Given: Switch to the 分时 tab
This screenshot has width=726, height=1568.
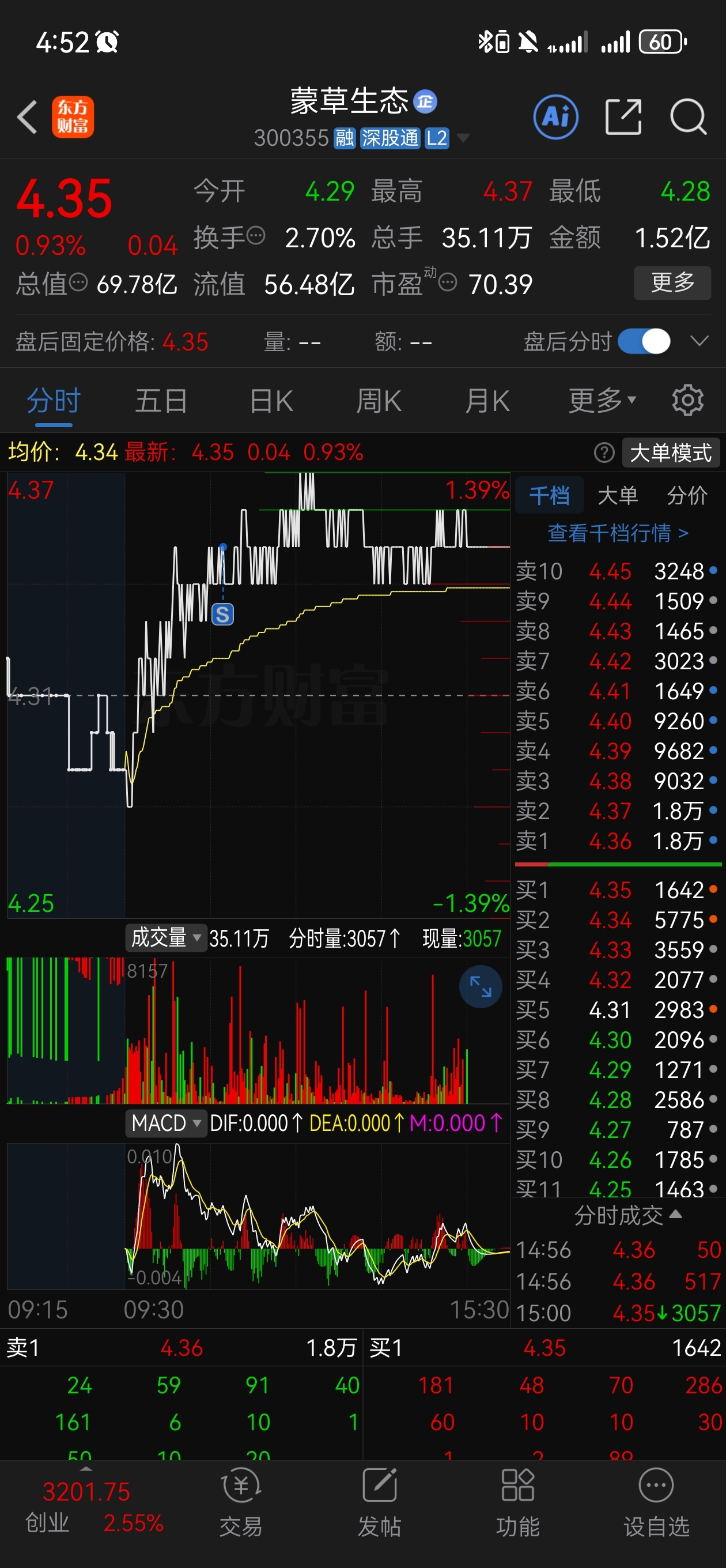Looking at the screenshot, I should tap(54, 401).
